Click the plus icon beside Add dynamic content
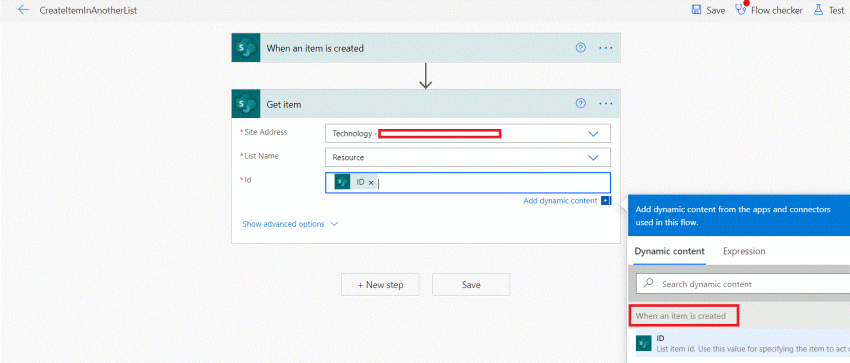 [606, 200]
